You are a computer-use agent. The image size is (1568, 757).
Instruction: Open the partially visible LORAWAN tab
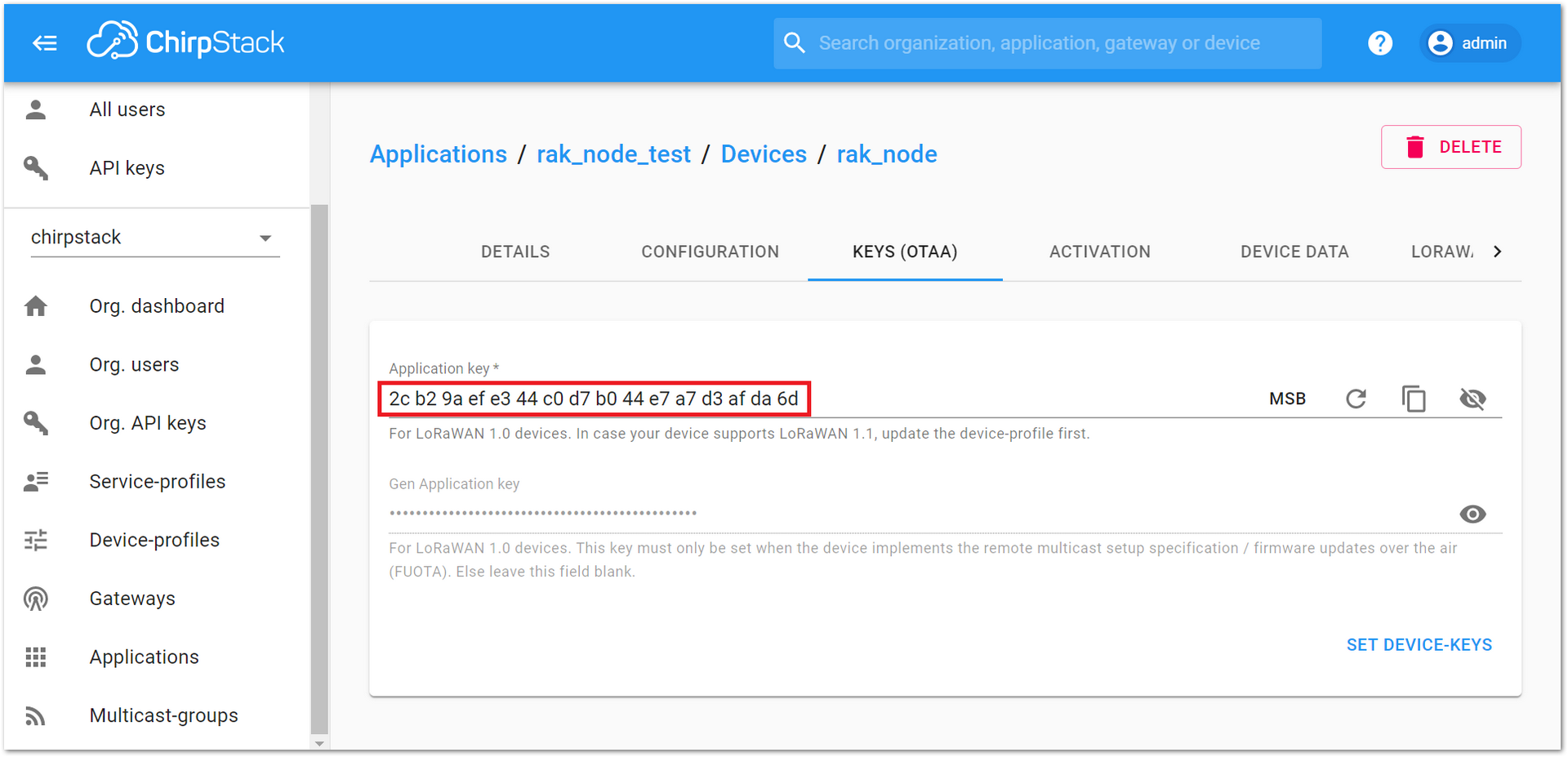pyautogui.click(x=1441, y=252)
